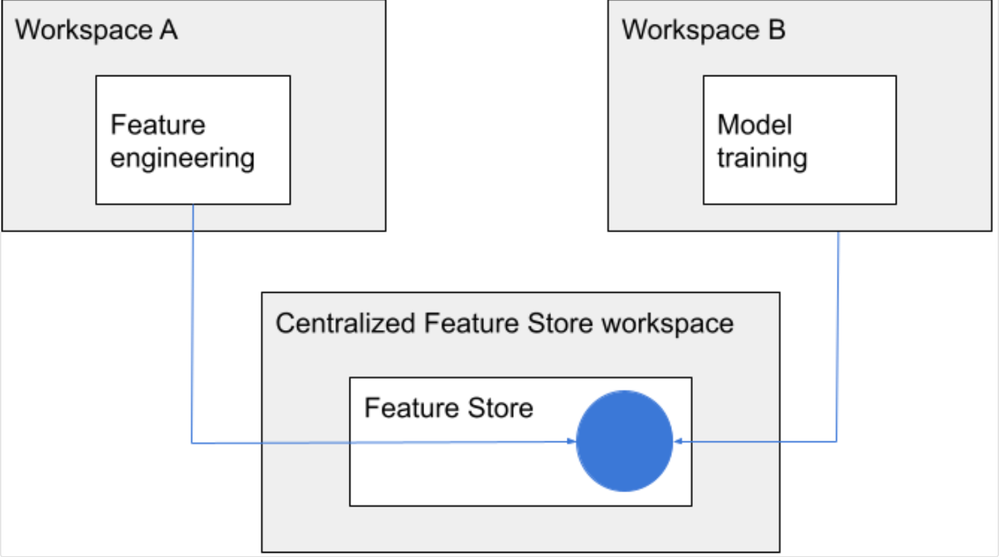Click the 'Centralized Feature Store workspace' title

pyautogui.click(x=505, y=323)
